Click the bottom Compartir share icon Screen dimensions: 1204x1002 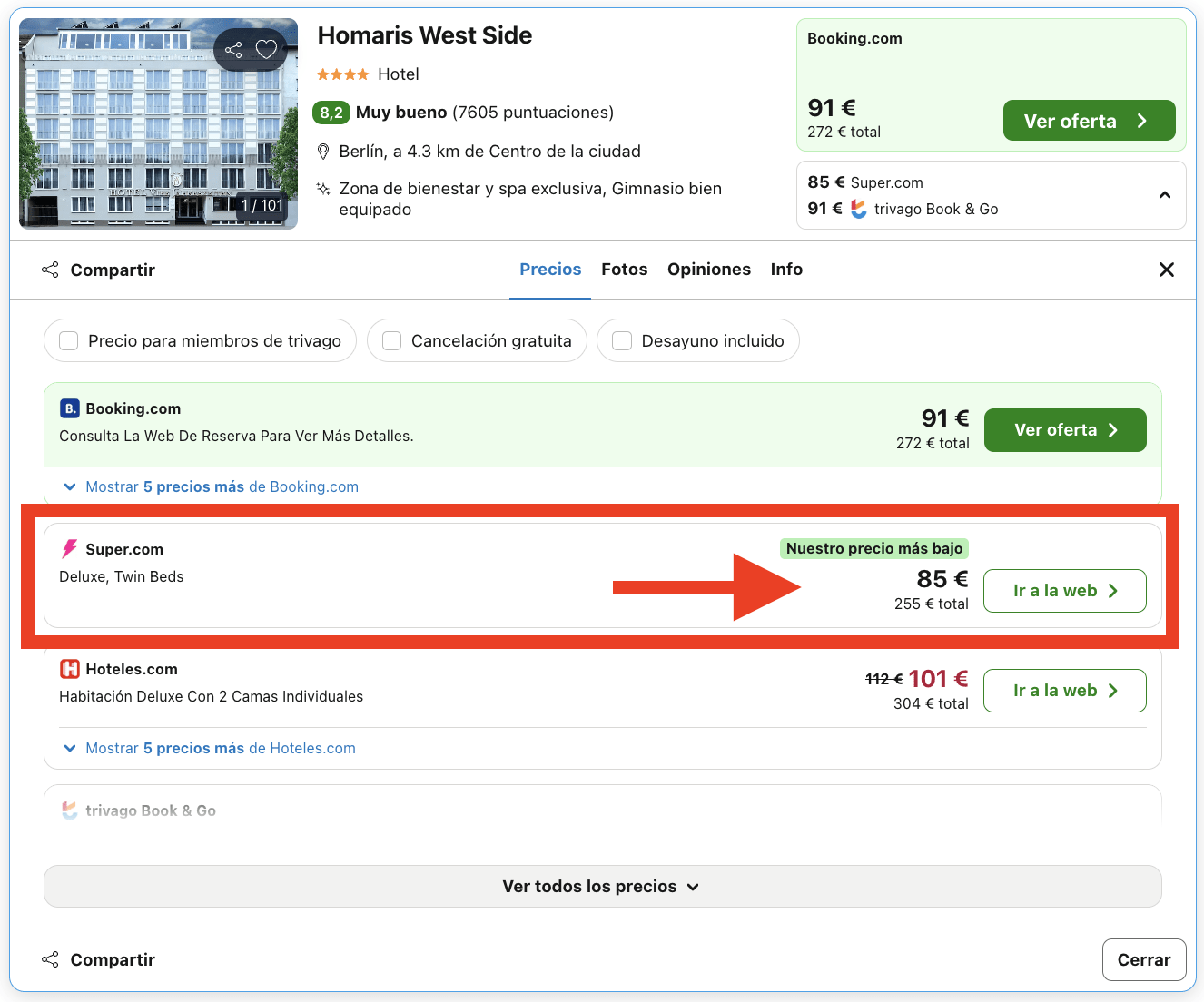[50, 959]
